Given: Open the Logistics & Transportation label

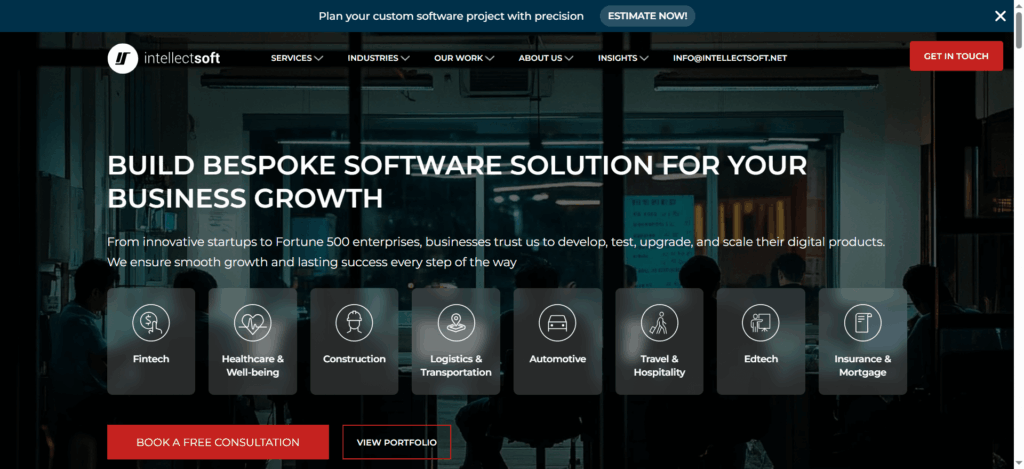Looking at the screenshot, I should coord(456,366).
